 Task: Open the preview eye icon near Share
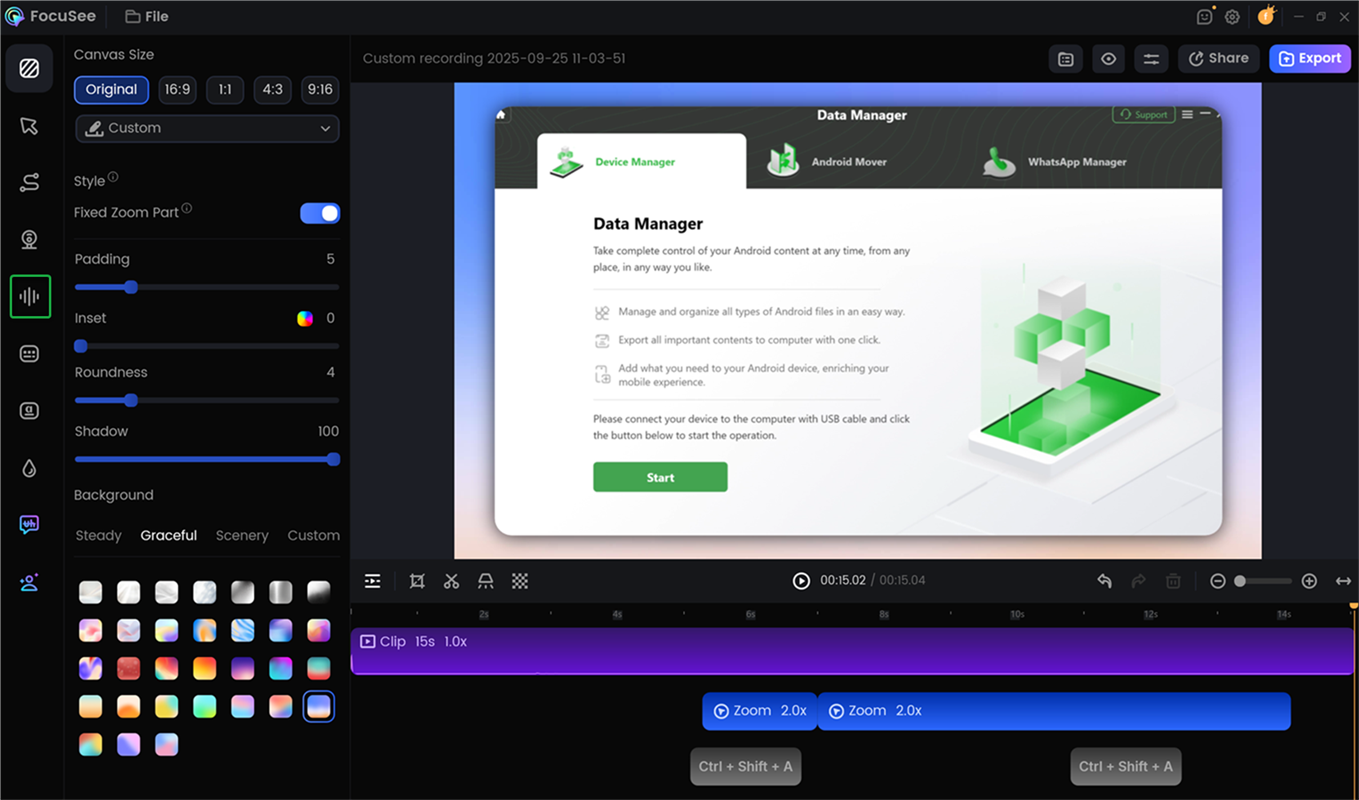(1108, 58)
